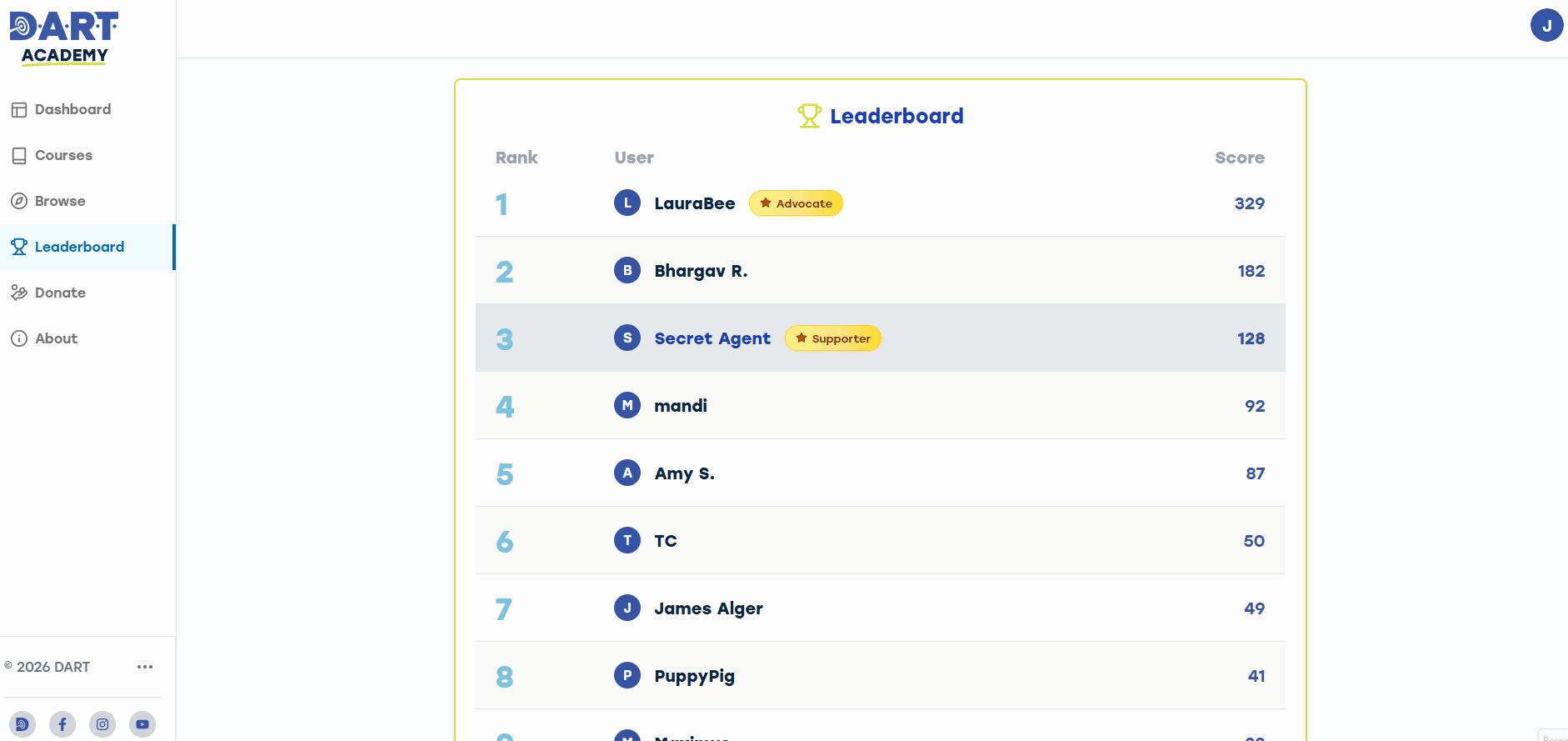The image size is (1568, 741).
Task: Select the Advocate badge next to LauraBee
Action: coord(796,203)
